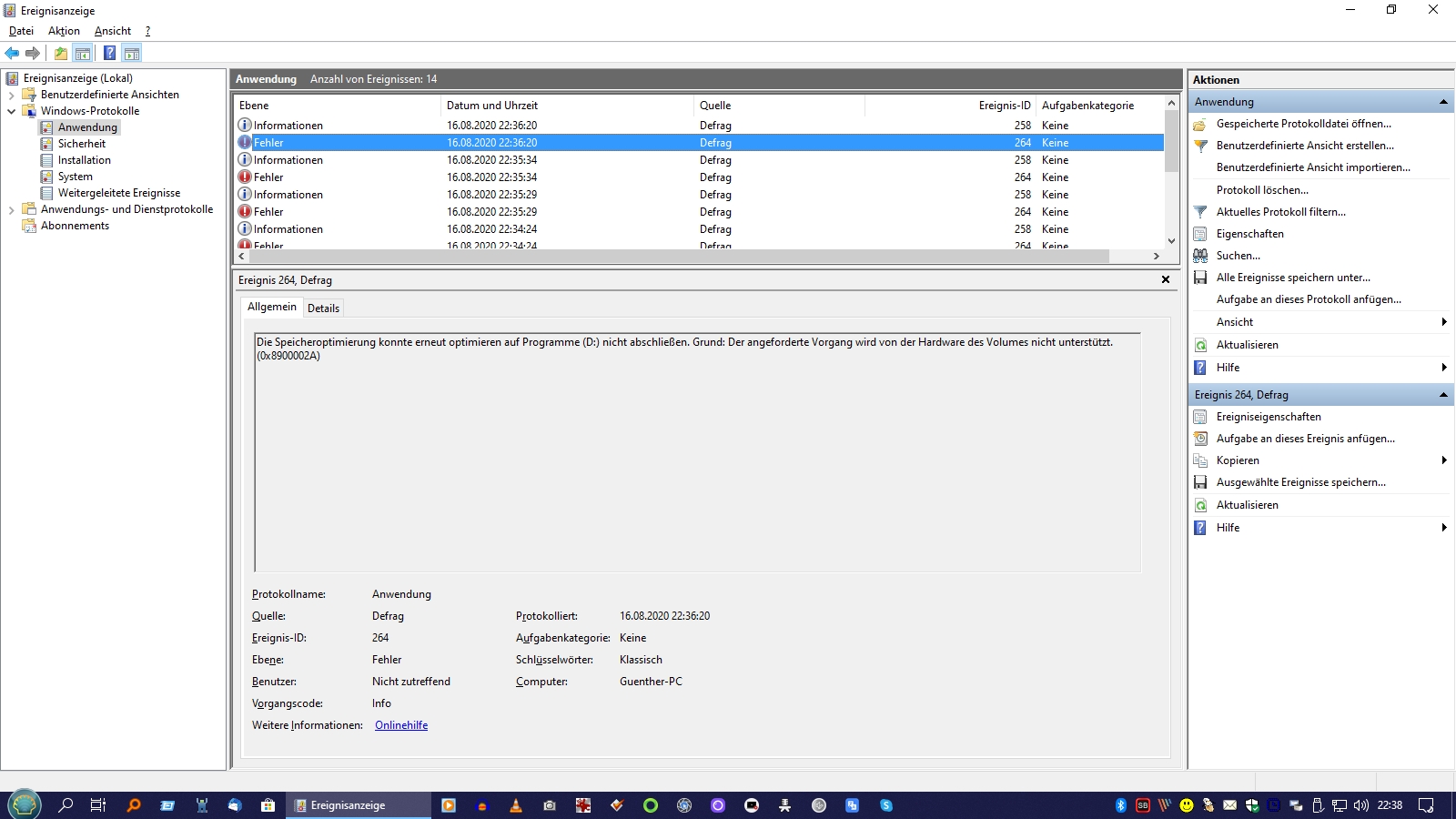Open Eigenschaften in the actions pane
1456x819 pixels.
1249,234
